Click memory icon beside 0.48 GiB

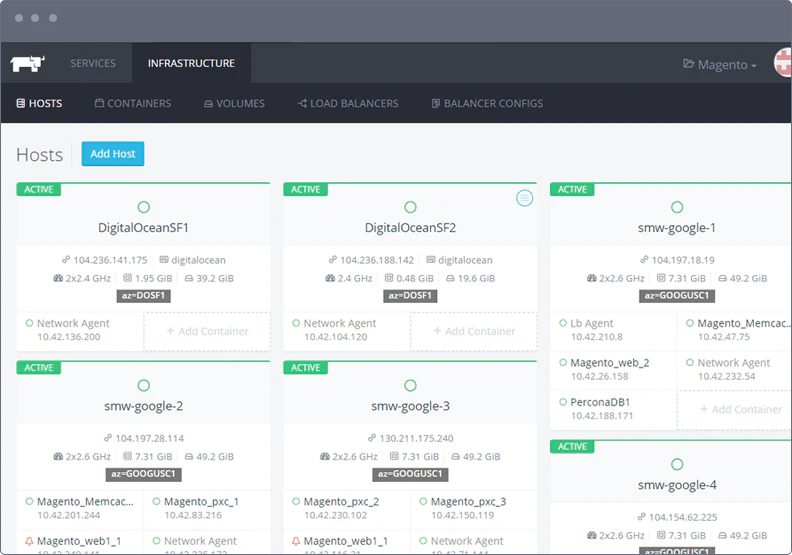coord(389,278)
